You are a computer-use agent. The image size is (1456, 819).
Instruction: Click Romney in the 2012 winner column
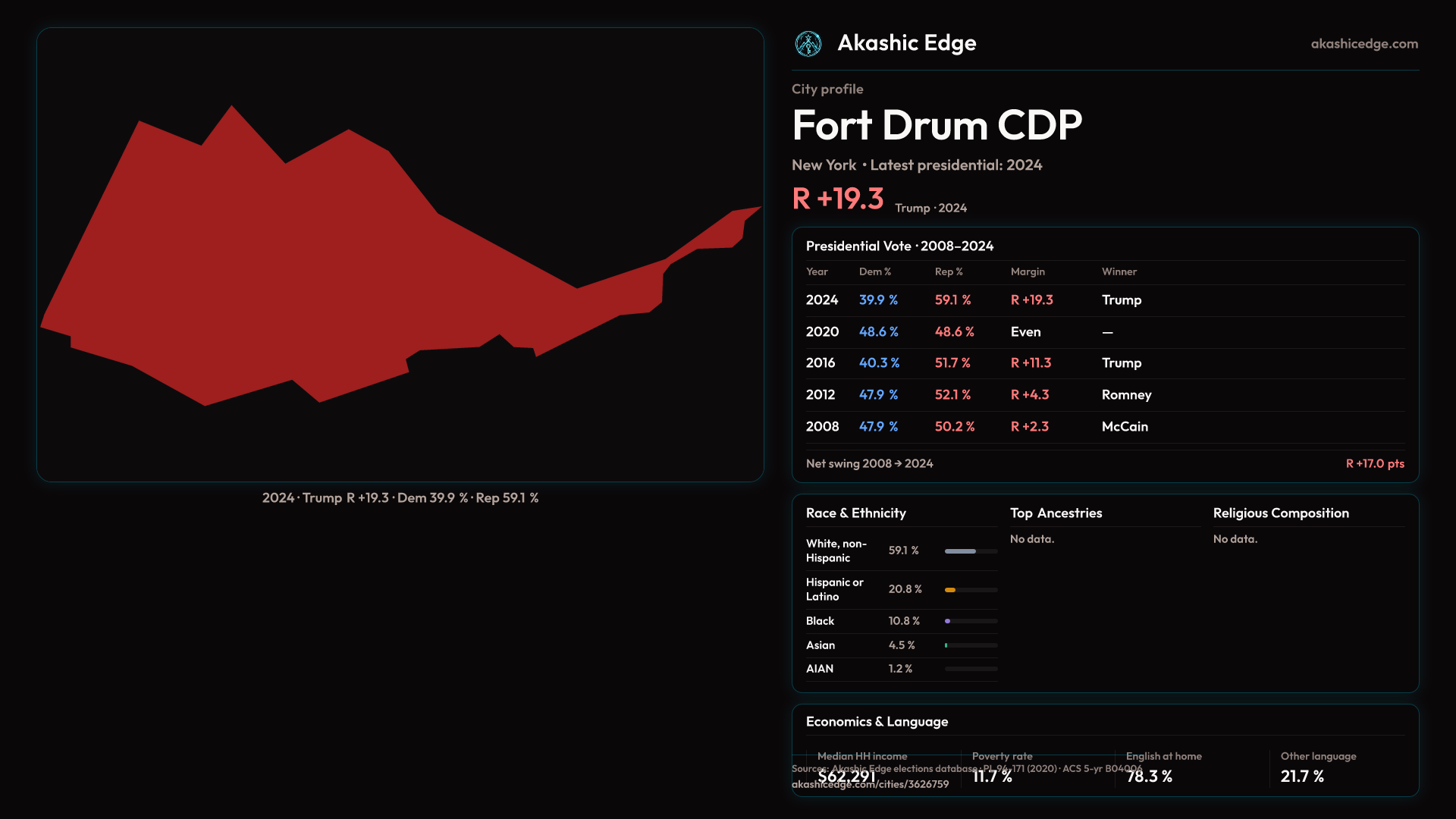coord(1126,395)
